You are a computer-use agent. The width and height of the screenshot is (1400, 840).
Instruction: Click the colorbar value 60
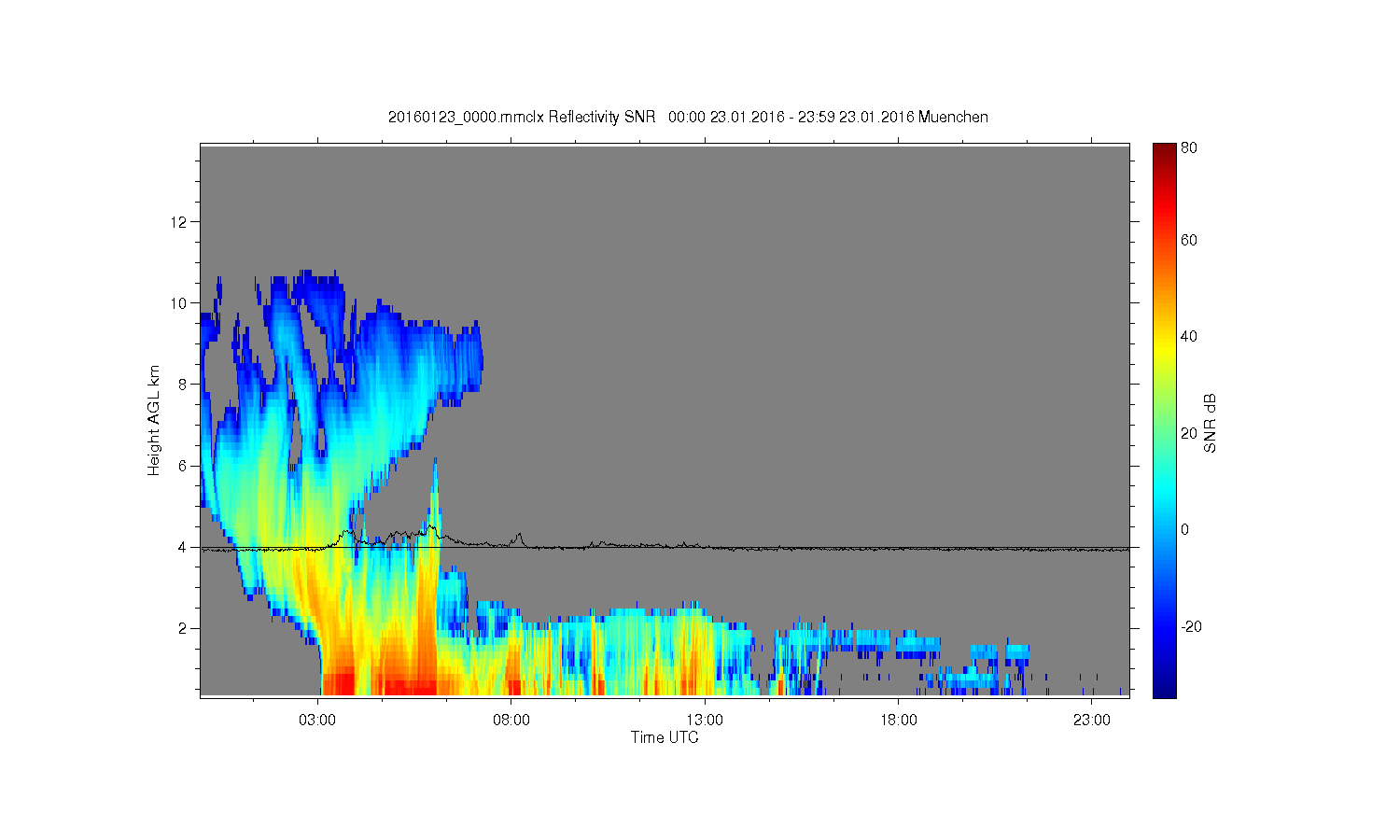1189,240
